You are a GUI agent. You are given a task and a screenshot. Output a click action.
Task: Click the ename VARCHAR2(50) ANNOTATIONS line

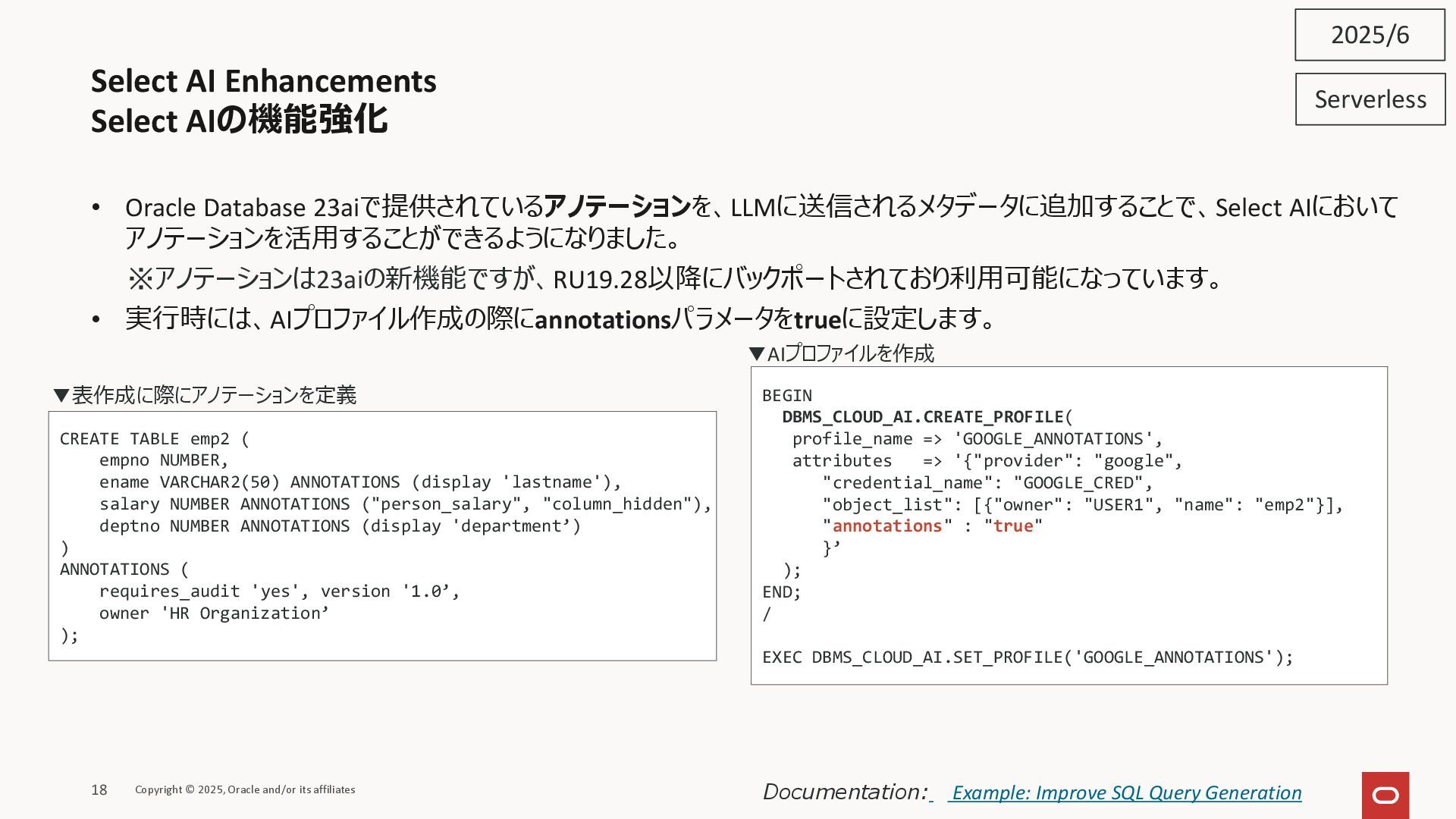[x=360, y=482]
